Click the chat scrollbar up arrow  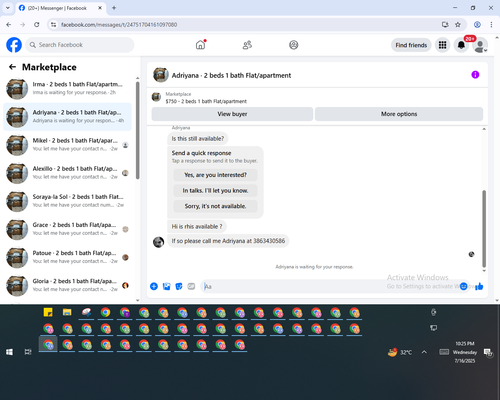484,129
